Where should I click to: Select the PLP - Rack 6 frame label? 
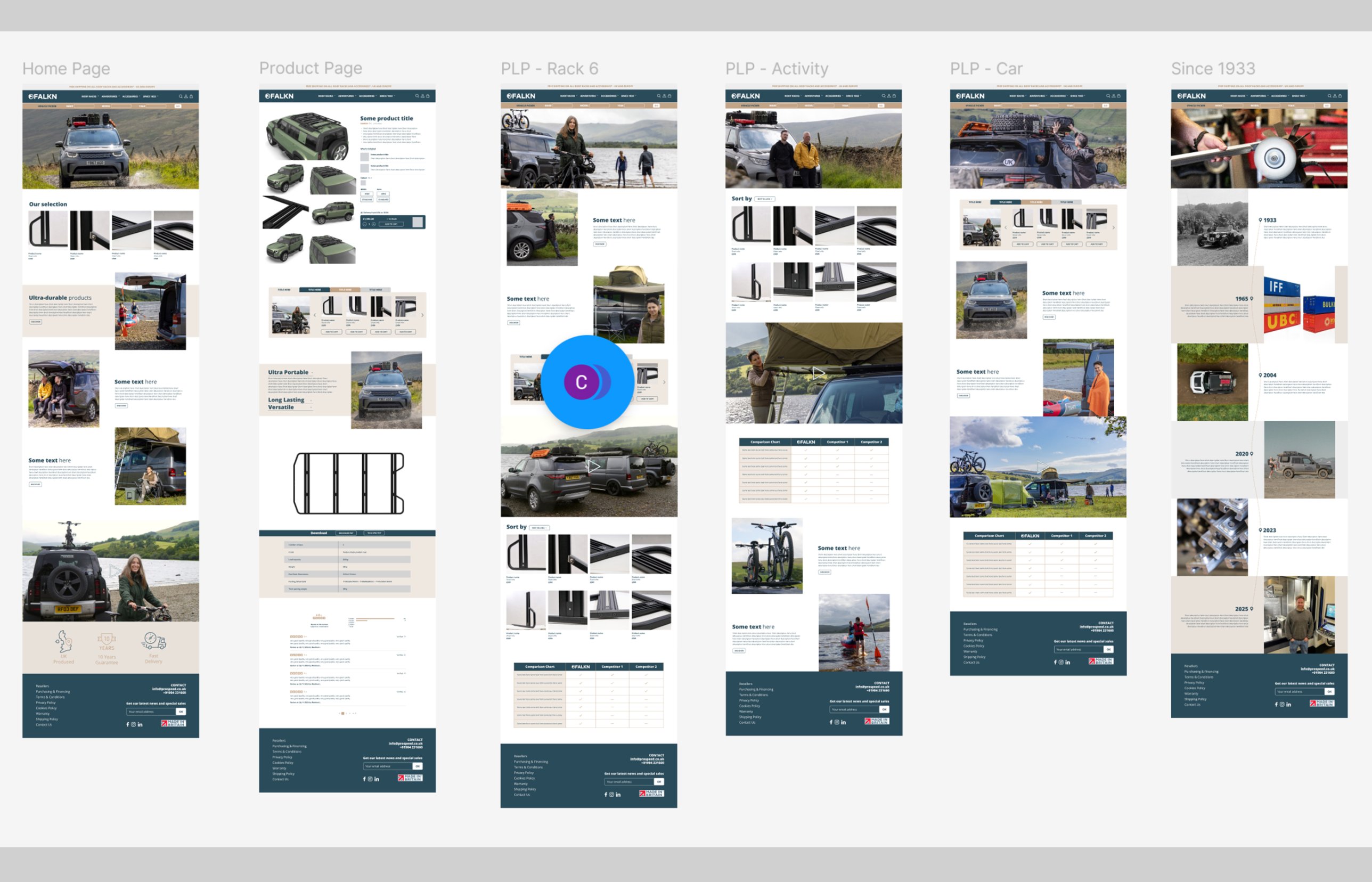tap(550, 69)
